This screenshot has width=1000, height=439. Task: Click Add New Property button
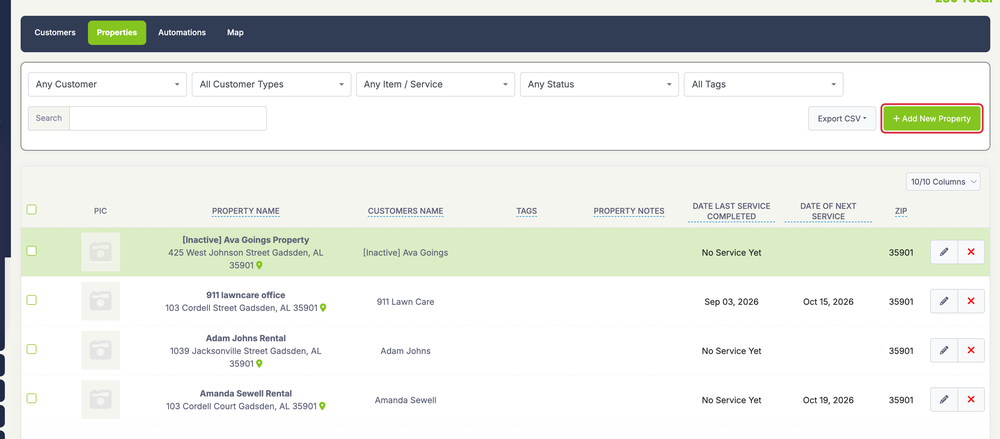[x=932, y=119]
